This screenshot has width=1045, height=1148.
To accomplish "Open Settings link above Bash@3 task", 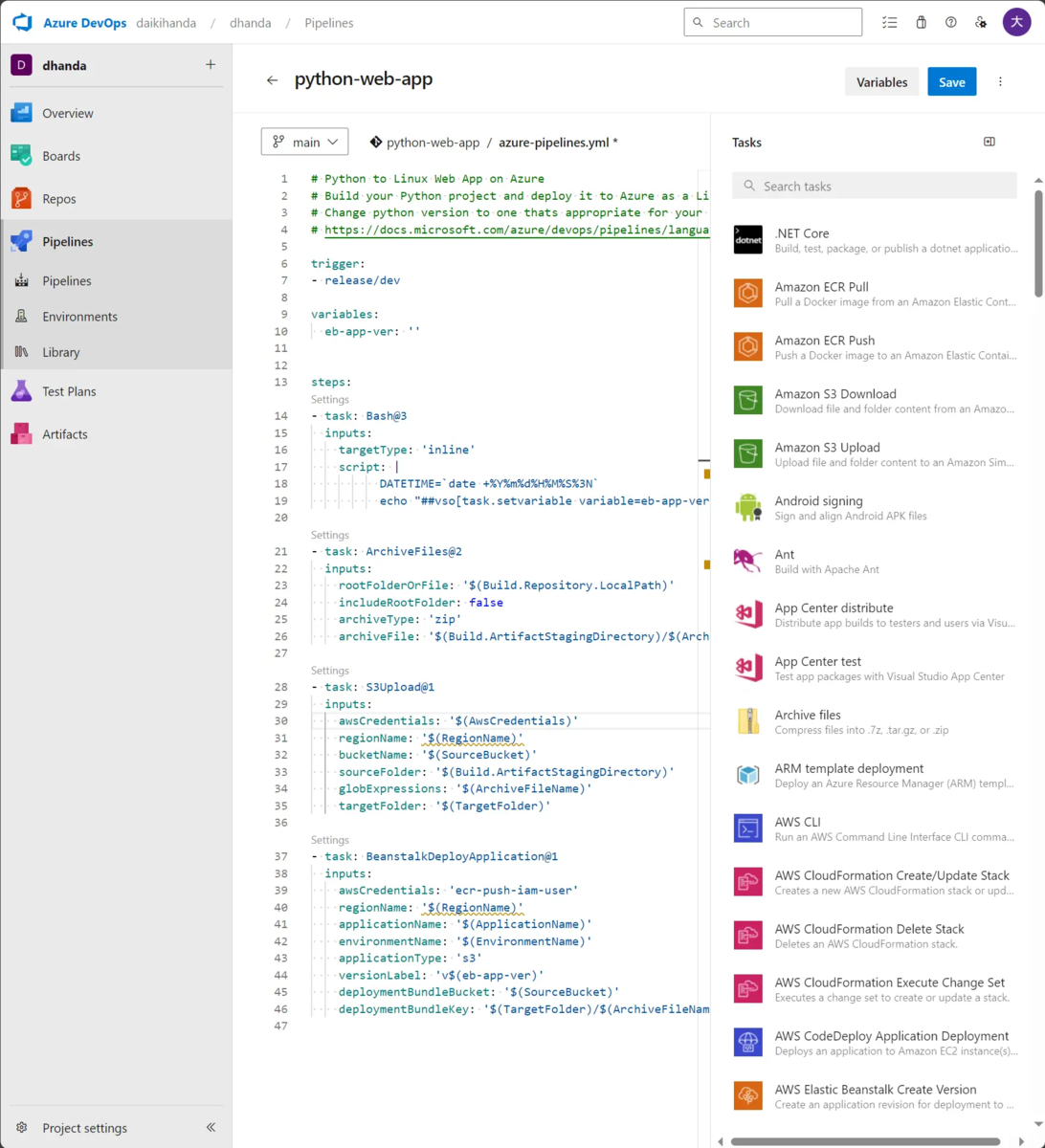I will (330, 399).
